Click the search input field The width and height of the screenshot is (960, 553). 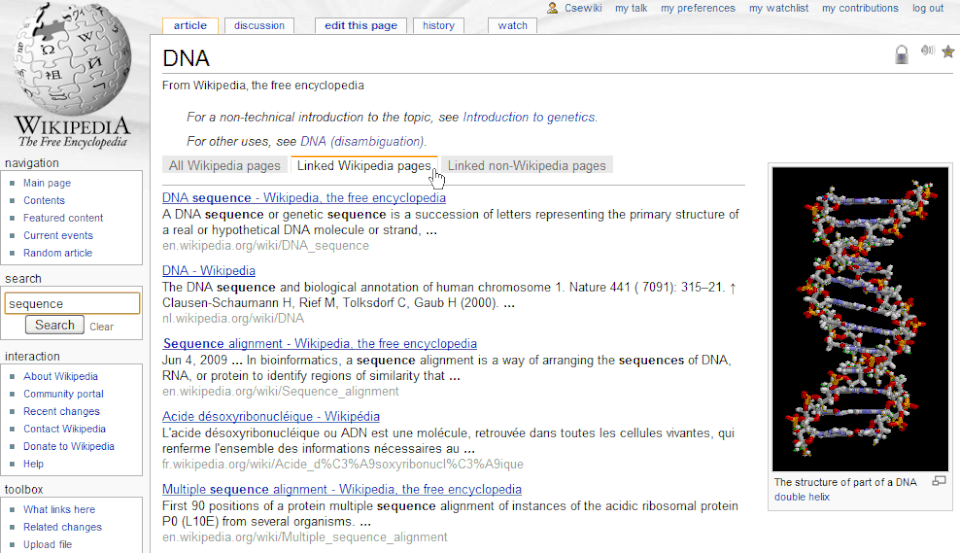(72, 304)
